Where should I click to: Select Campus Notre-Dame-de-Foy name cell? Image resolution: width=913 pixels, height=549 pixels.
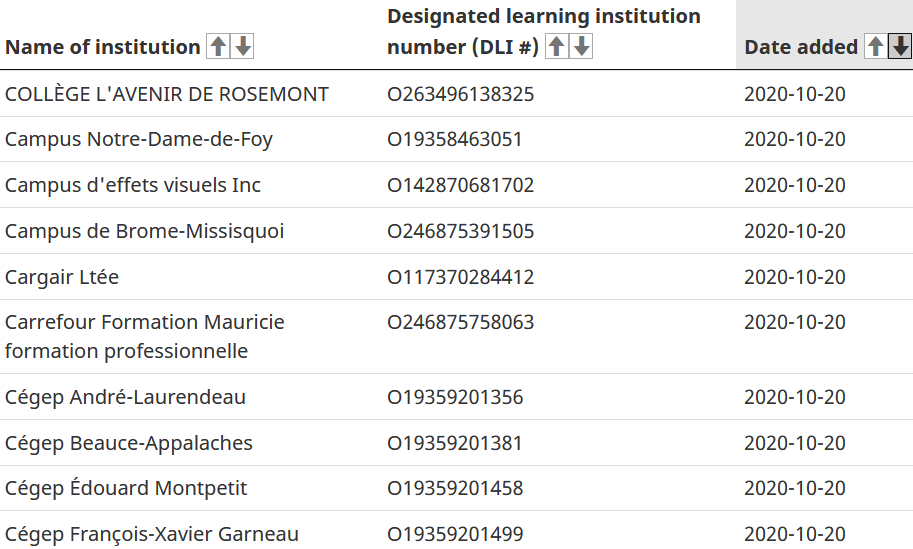pyautogui.click(x=139, y=139)
